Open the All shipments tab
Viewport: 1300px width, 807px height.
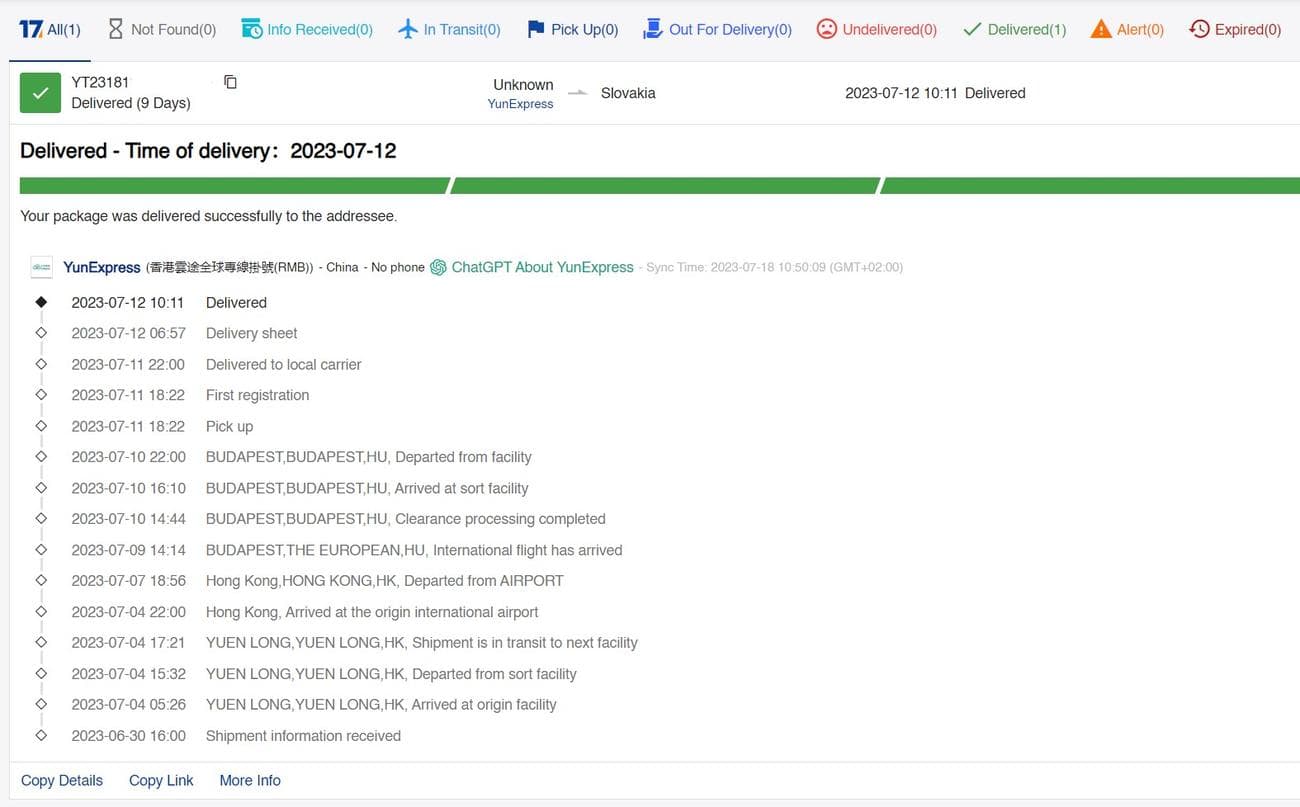point(49,28)
